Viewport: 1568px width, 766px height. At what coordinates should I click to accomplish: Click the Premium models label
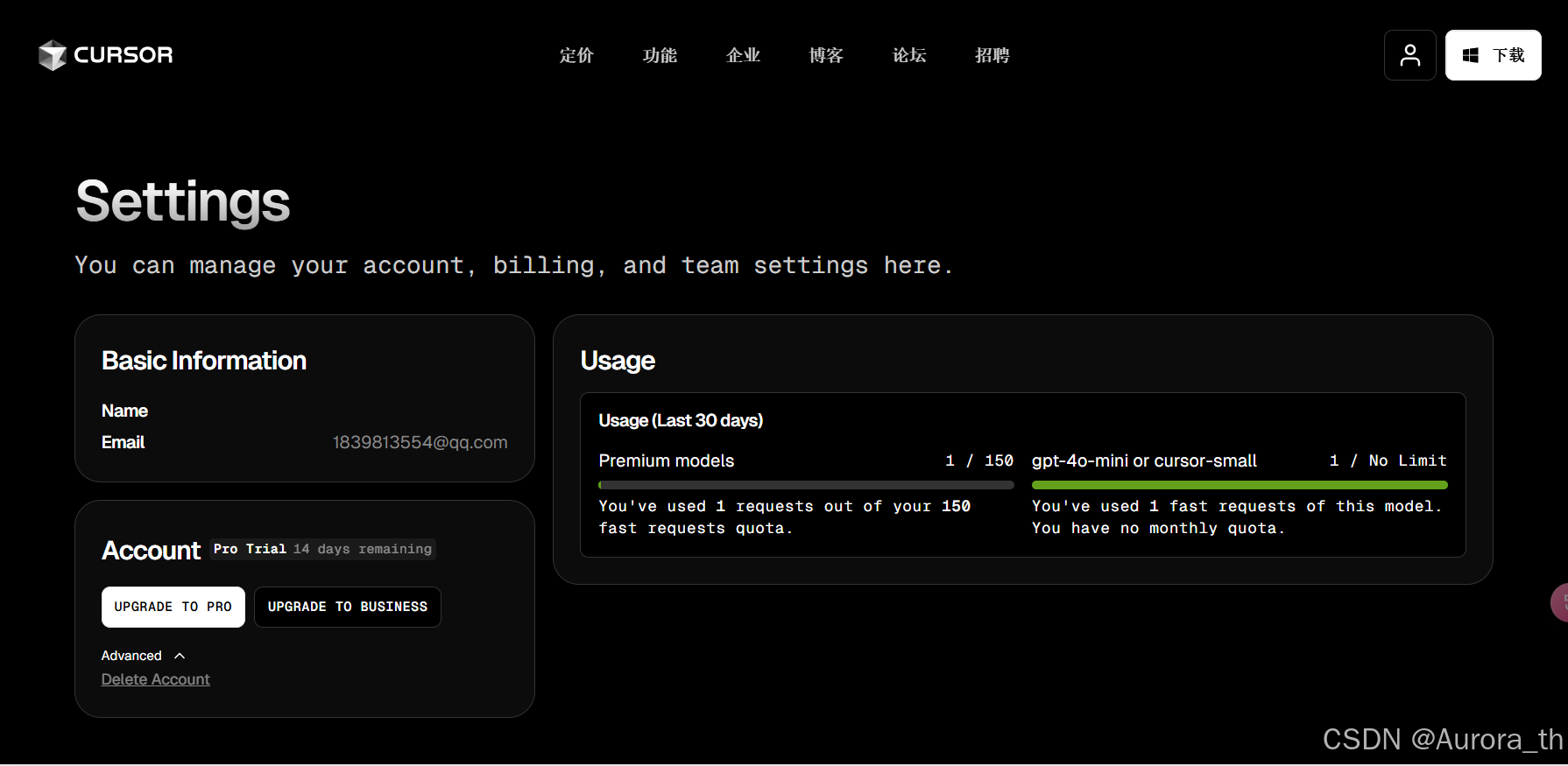coord(667,460)
